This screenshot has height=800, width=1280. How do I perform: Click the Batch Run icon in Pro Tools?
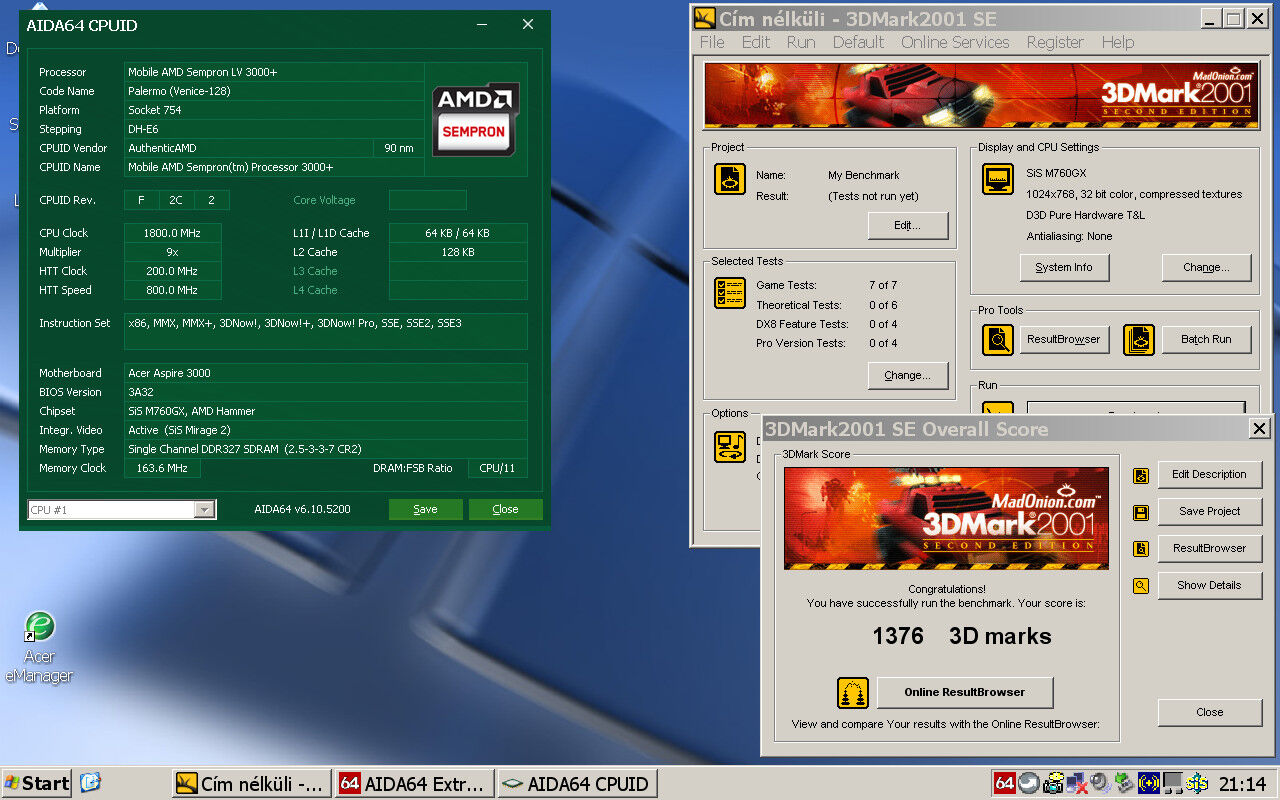1138,340
